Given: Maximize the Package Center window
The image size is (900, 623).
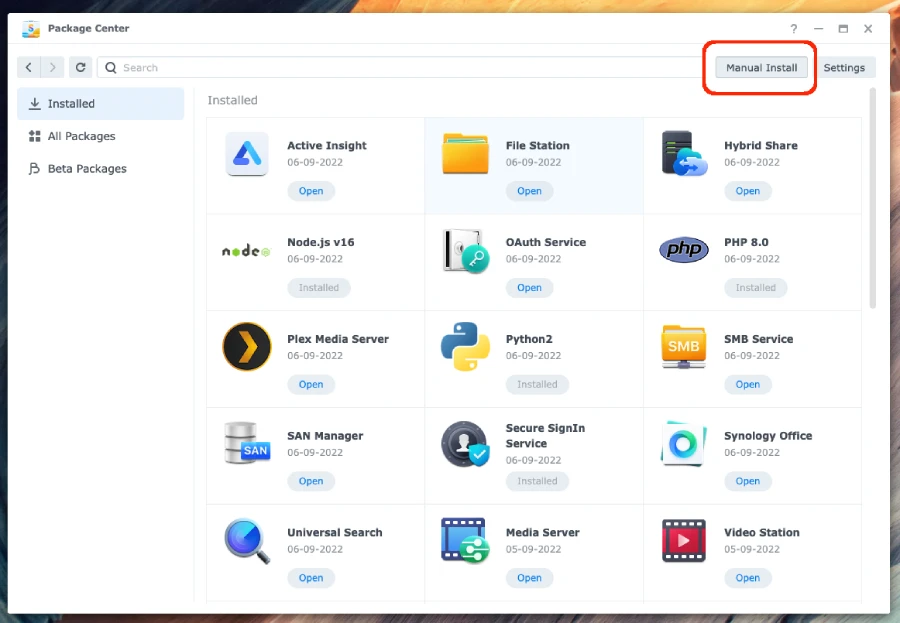Looking at the screenshot, I should coord(843,29).
